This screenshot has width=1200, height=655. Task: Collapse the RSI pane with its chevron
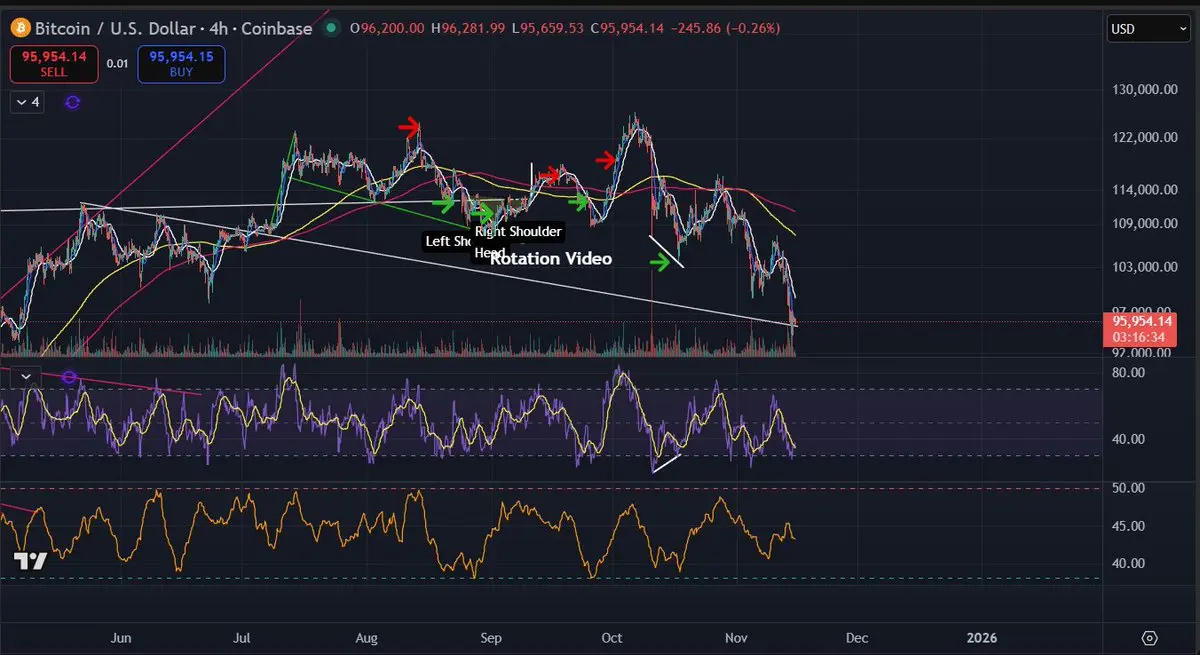(x=26, y=377)
